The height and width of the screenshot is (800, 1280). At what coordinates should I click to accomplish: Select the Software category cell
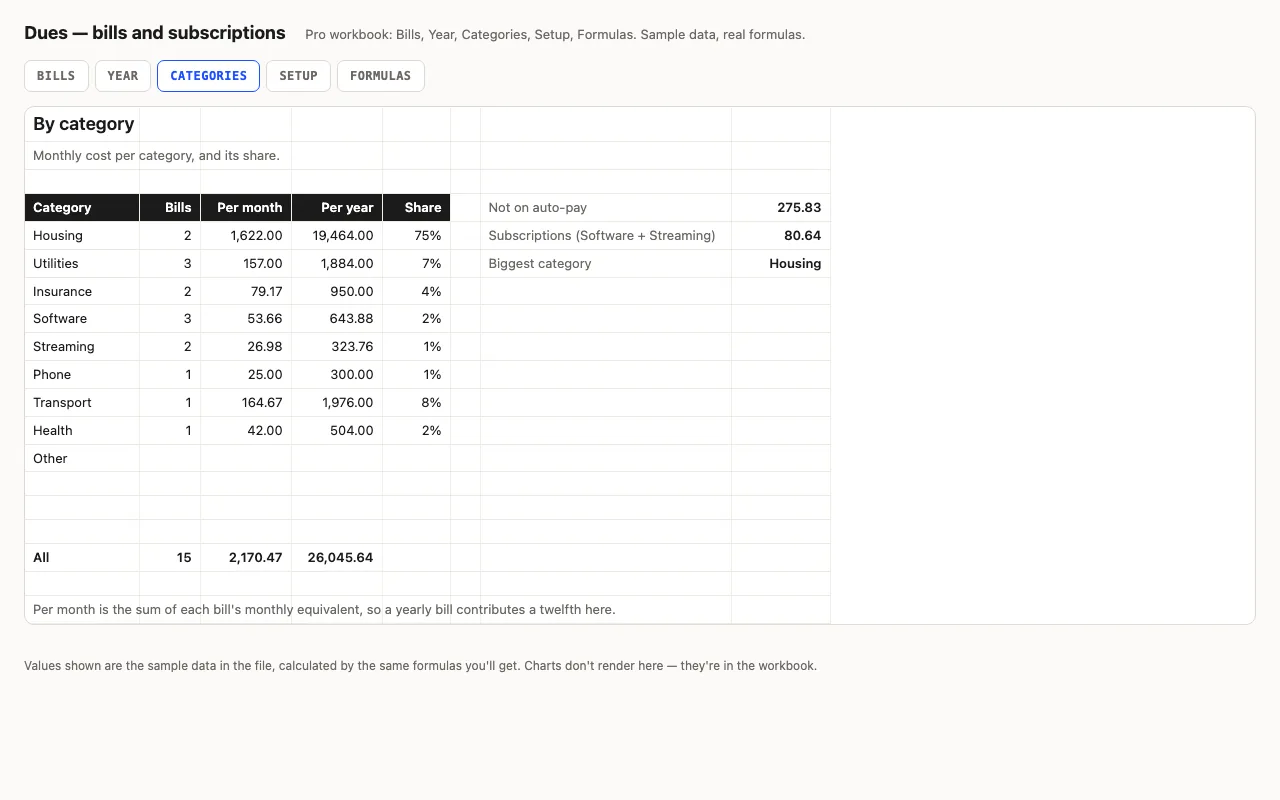[x=82, y=319]
